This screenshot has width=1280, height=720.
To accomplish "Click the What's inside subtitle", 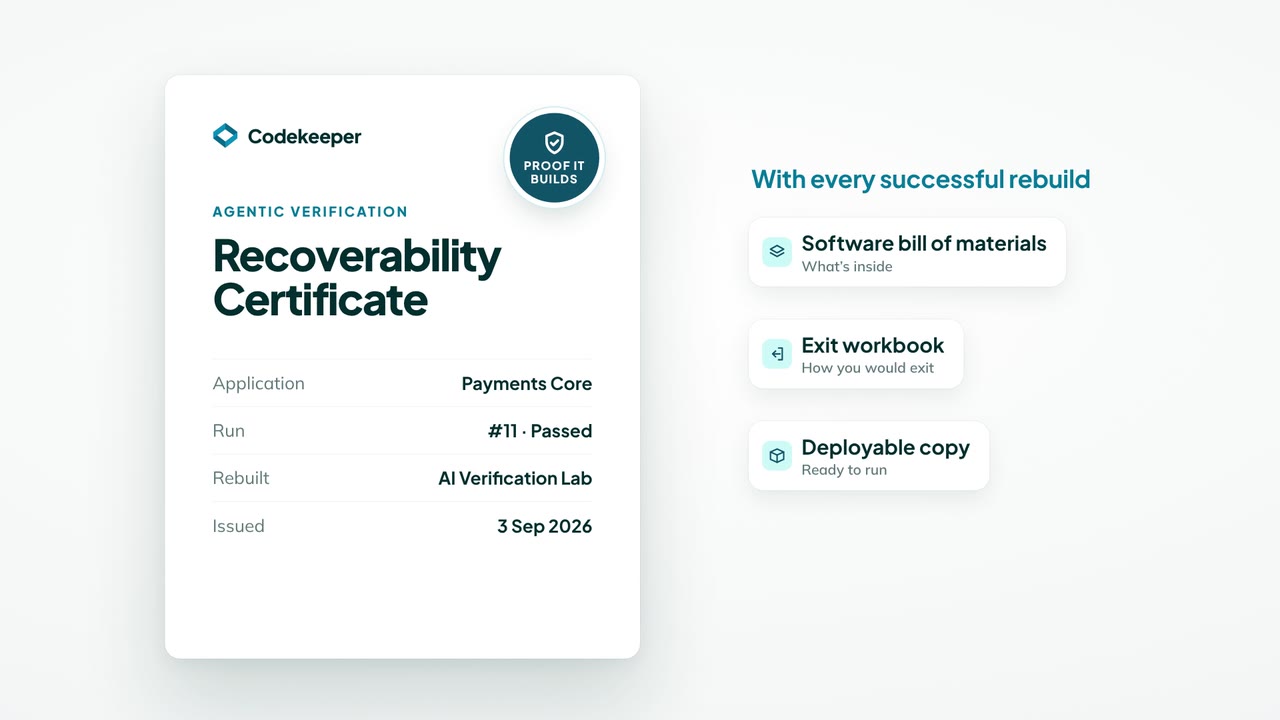I will (847, 267).
